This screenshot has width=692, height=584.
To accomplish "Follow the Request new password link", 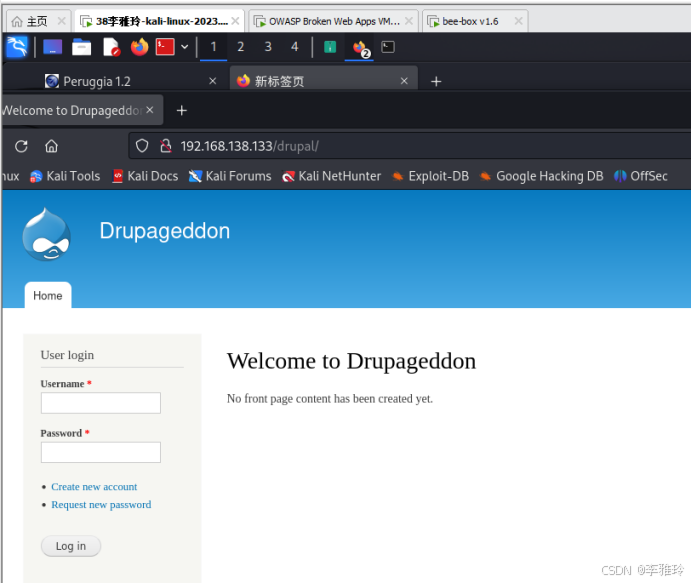I will pyautogui.click(x=101, y=505).
